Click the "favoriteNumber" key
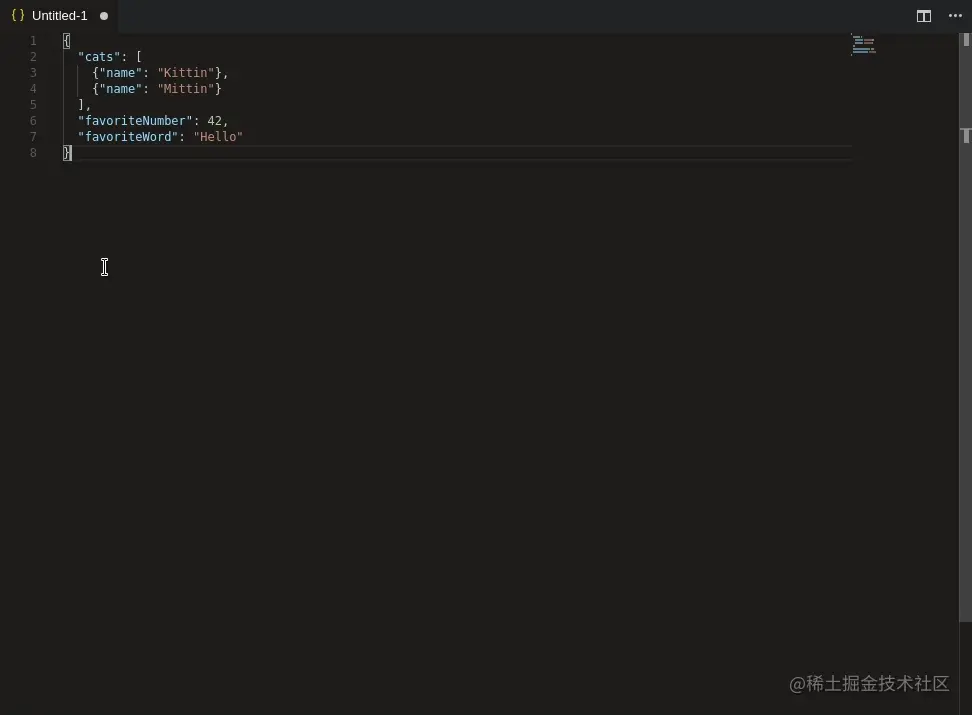 [x=135, y=121]
